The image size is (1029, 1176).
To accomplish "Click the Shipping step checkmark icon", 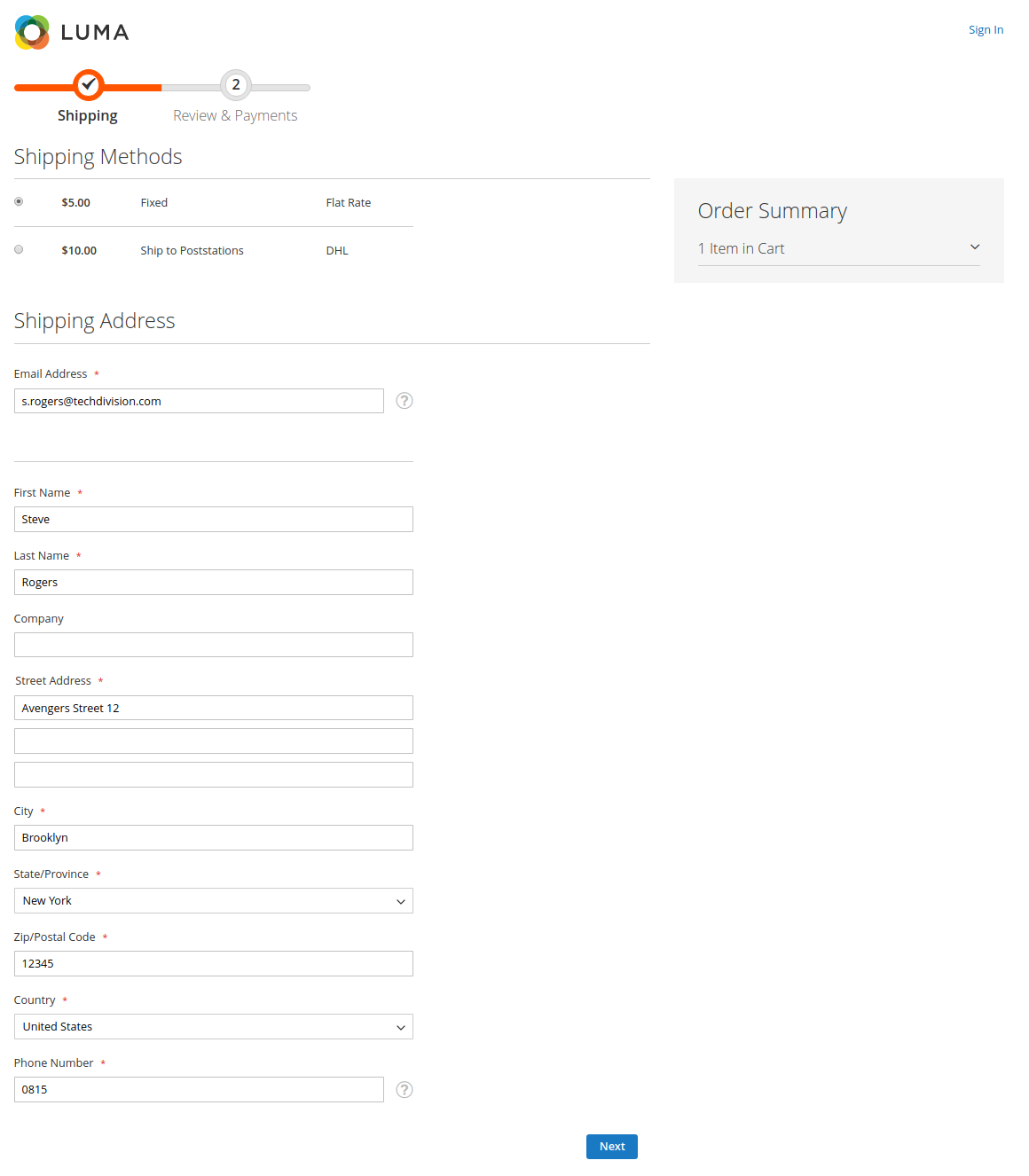I will point(88,85).
